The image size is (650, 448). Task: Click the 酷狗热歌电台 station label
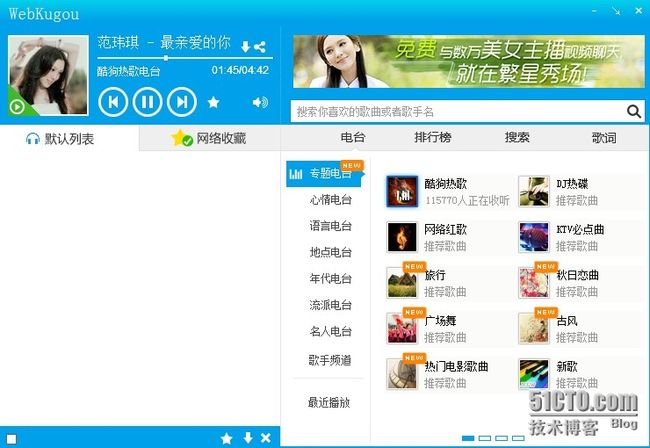pos(129,71)
